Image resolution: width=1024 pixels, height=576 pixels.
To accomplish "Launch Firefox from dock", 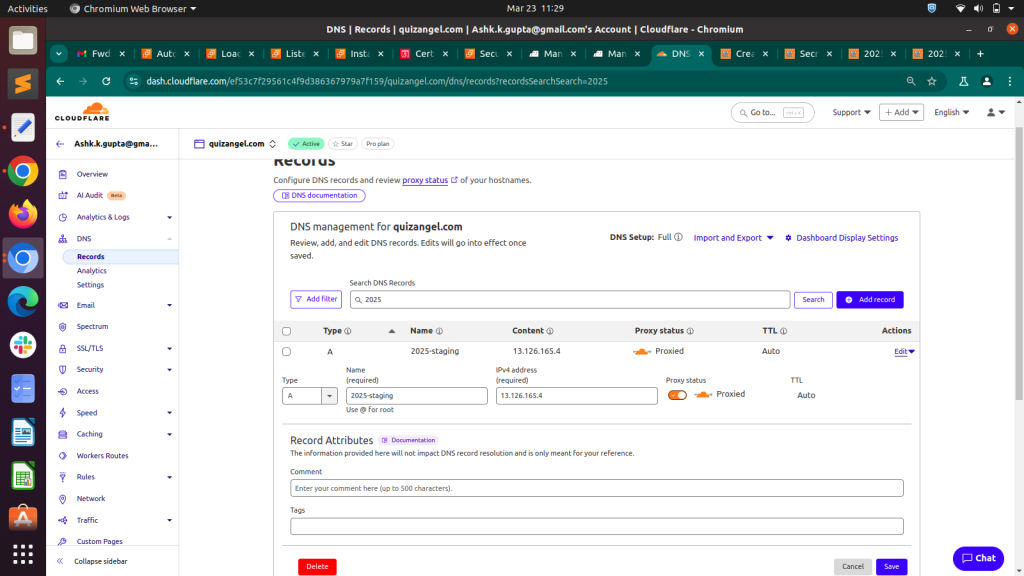I will coord(23,214).
